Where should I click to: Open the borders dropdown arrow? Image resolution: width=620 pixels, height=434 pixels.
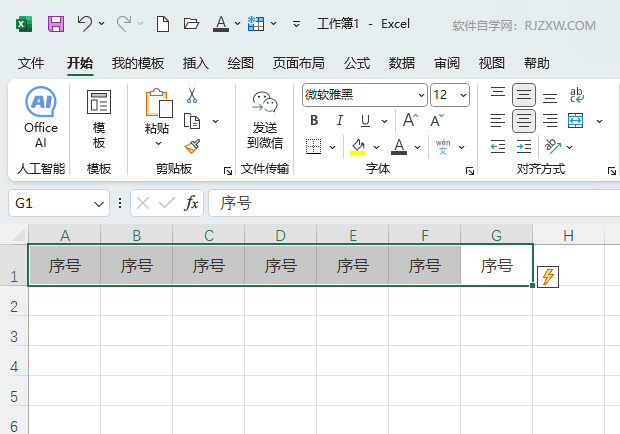point(333,147)
